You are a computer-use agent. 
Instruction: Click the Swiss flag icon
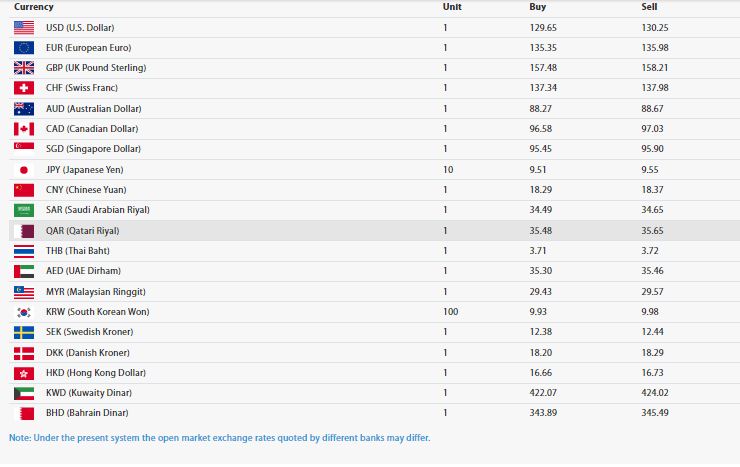24,88
